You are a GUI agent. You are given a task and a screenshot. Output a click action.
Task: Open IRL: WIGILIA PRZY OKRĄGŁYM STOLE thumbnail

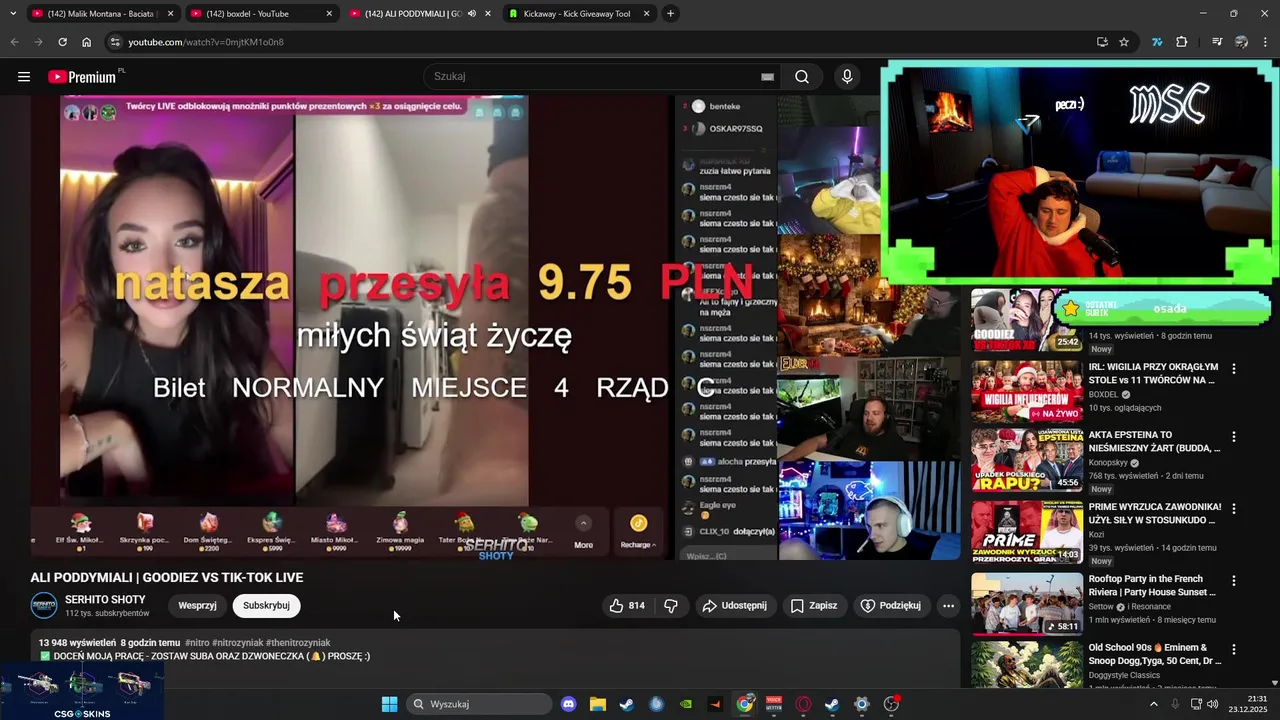(1027, 391)
